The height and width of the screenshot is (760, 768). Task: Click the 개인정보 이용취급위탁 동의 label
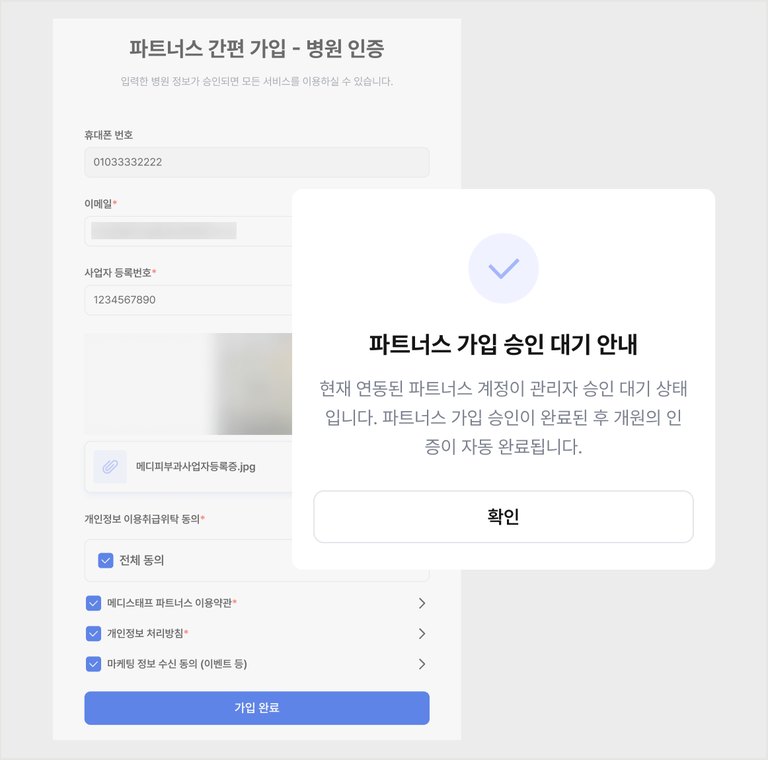(144, 519)
